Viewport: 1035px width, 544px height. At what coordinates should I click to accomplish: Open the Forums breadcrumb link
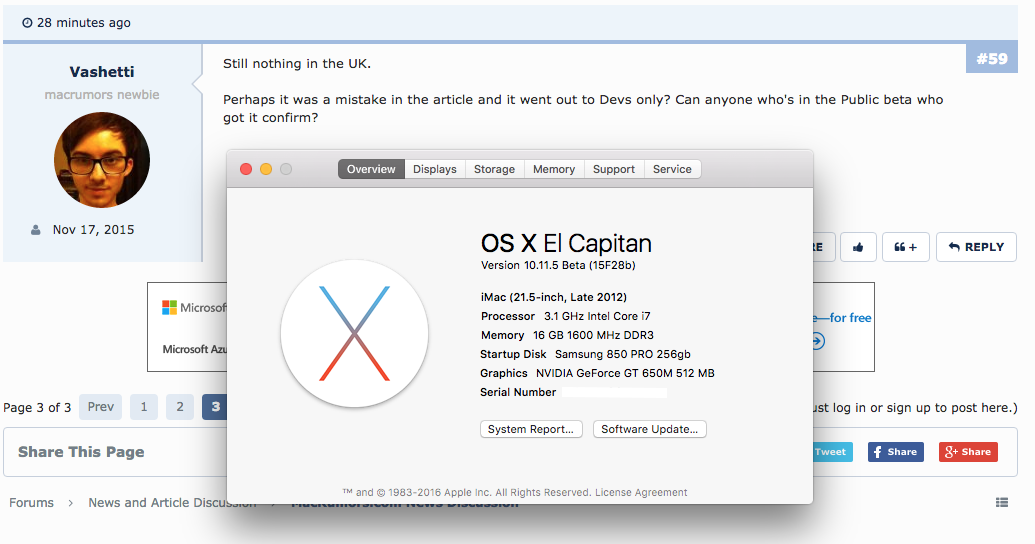tap(32, 502)
